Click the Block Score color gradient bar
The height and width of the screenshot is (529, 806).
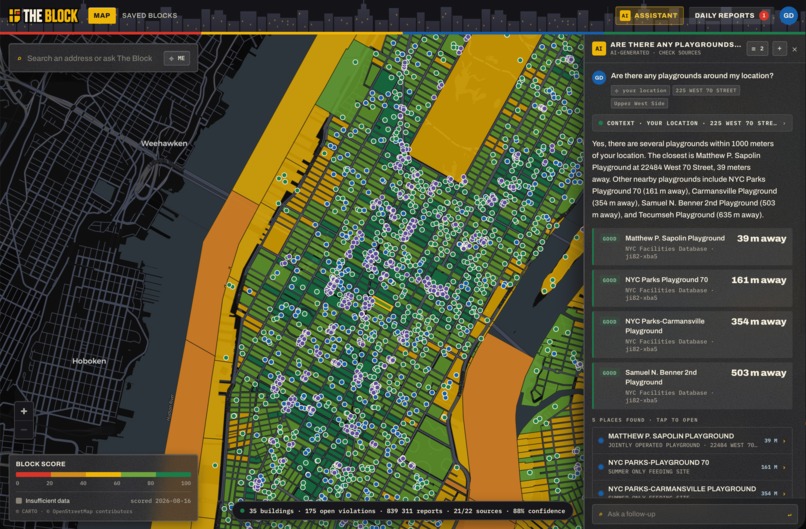pyautogui.click(x=103, y=475)
